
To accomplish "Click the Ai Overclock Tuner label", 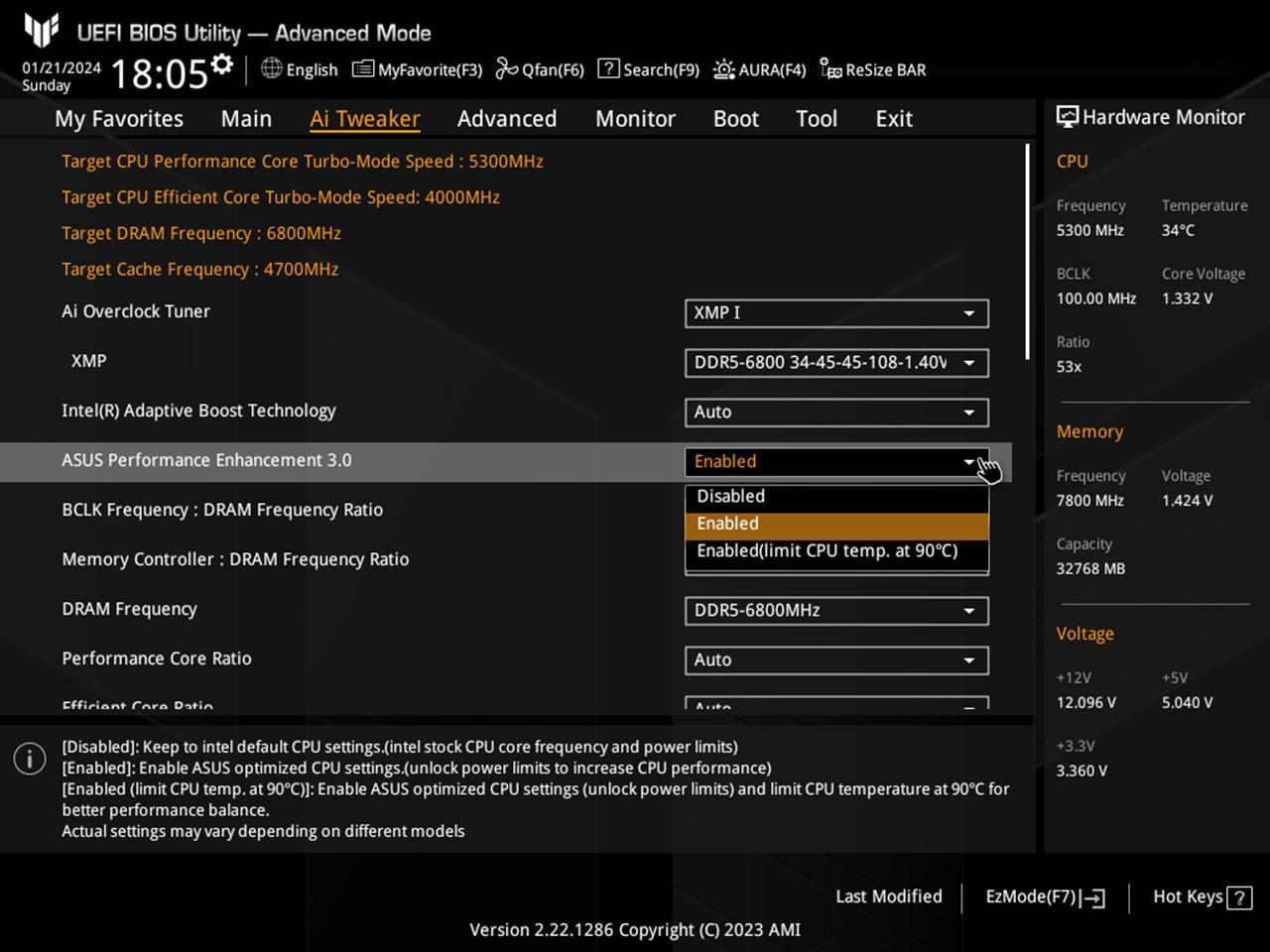I will click(x=136, y=311).
